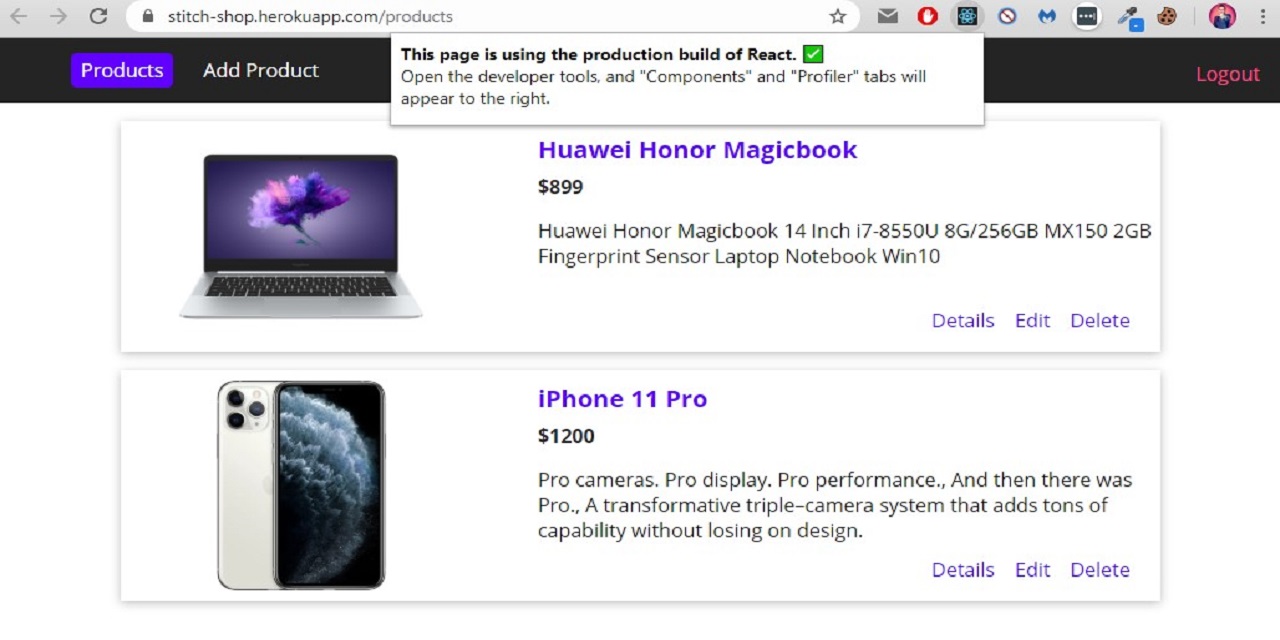Delete the iPhone 11 Pro product
The width and height of the screenshot is (1280, 640).
tap(1100, 570)
